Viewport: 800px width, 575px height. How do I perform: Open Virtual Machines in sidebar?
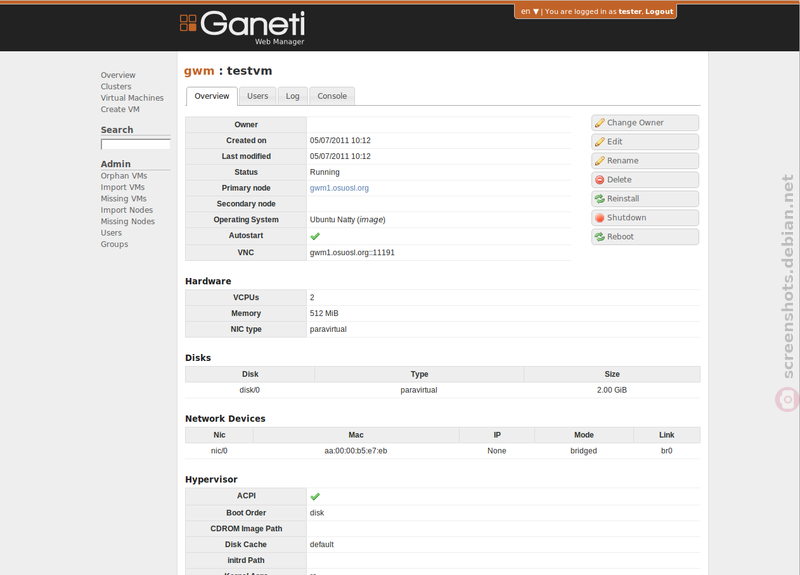coord(132,97)
